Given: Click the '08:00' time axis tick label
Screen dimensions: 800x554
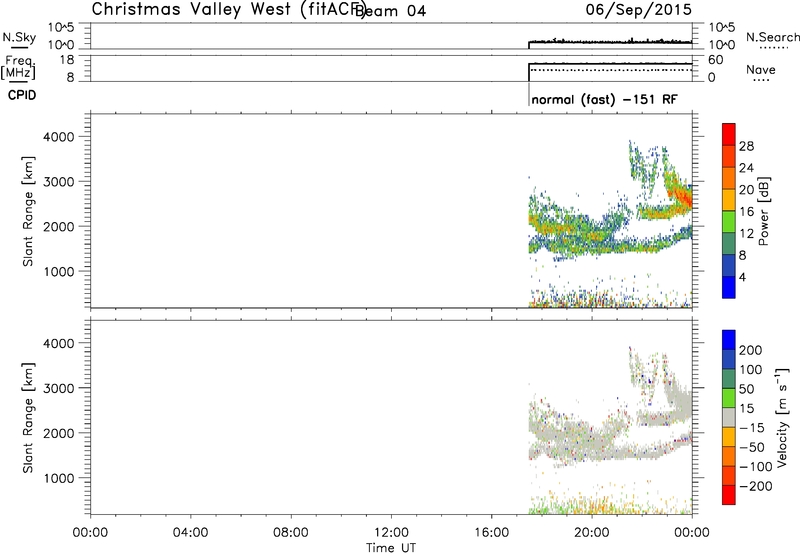Looking at the screenshot, I should 291,533.
